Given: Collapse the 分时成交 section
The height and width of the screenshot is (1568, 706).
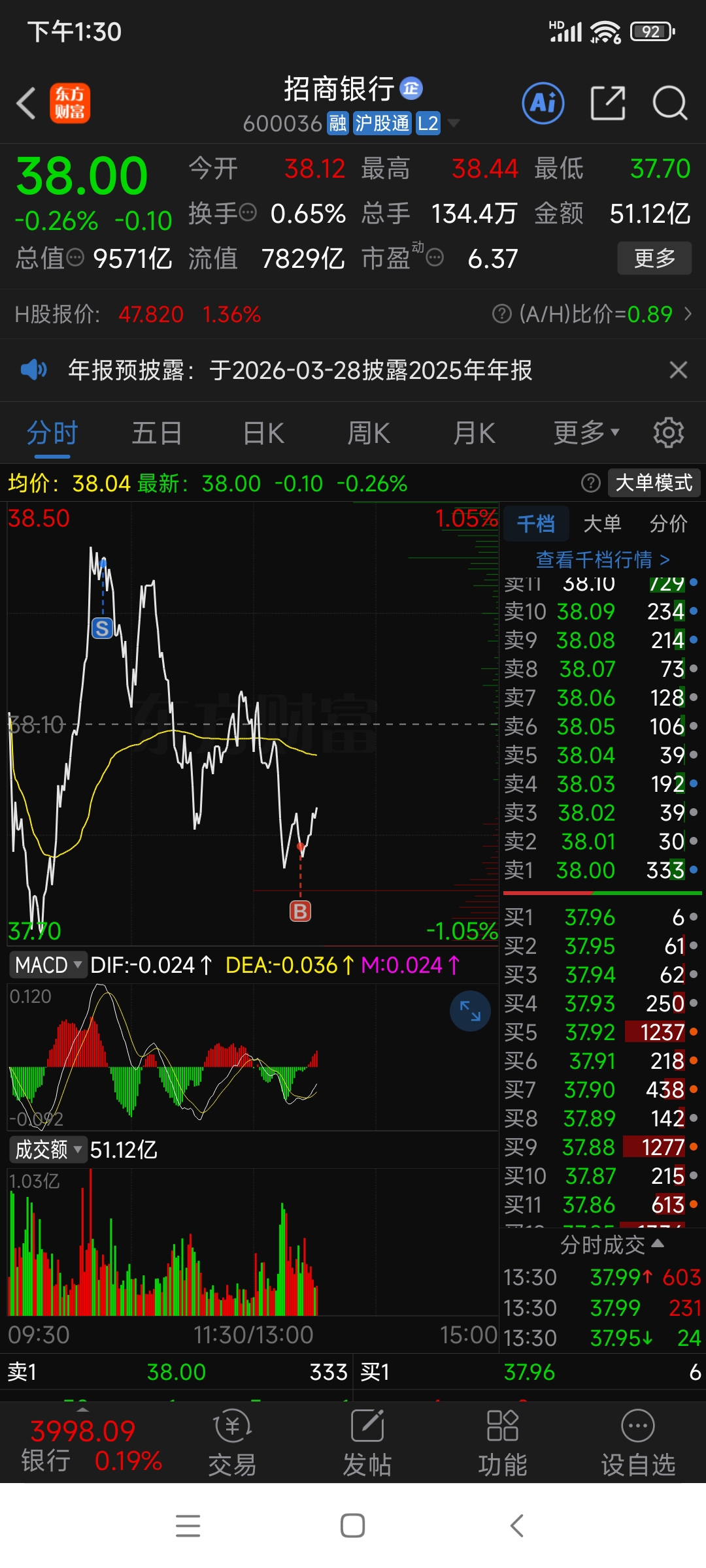Looking at the screenshot, I should tap(612, 1245).
